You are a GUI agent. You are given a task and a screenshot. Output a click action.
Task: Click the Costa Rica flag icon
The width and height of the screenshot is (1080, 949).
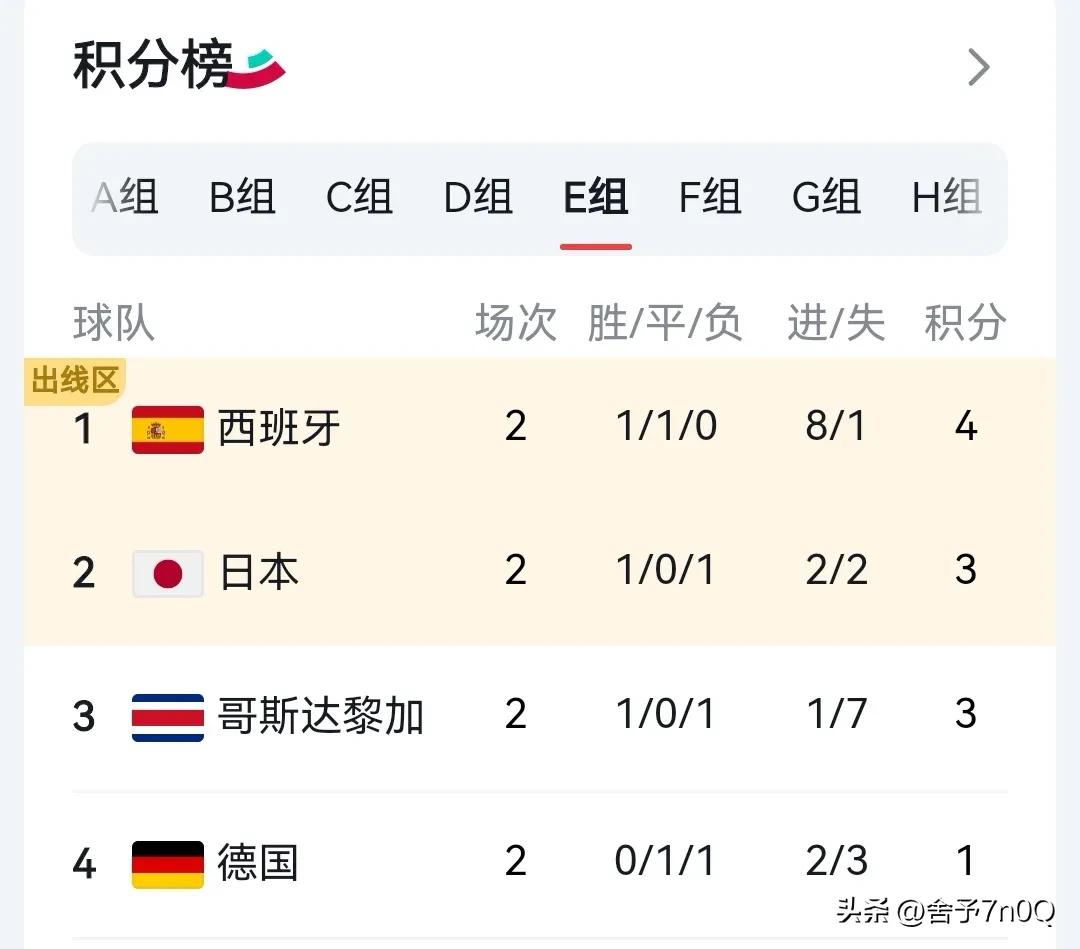click(x=167, y=716)
